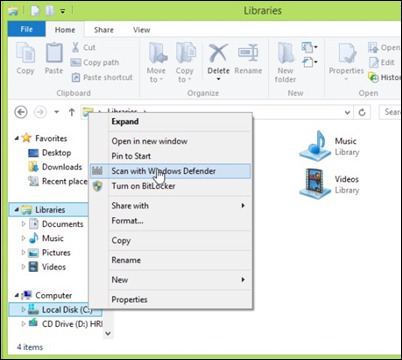Select Music in the navigation tree
Viewport: 402px width, 360px height.
pos(46,238)
